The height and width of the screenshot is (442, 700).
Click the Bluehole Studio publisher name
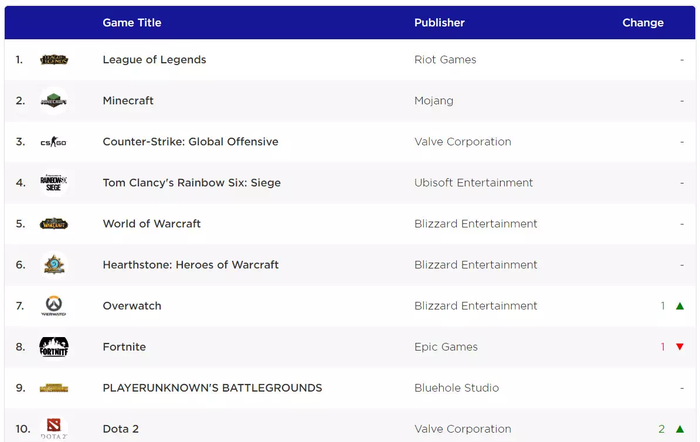(x=457, y=388)
